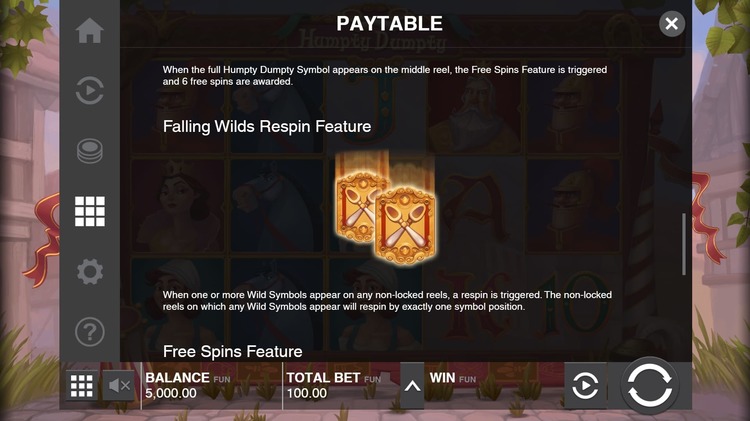Image resolution: width=750 pixels, height=421 pixels.
Task: Click the bottom-left menu grid button
Action: point(81,386)
